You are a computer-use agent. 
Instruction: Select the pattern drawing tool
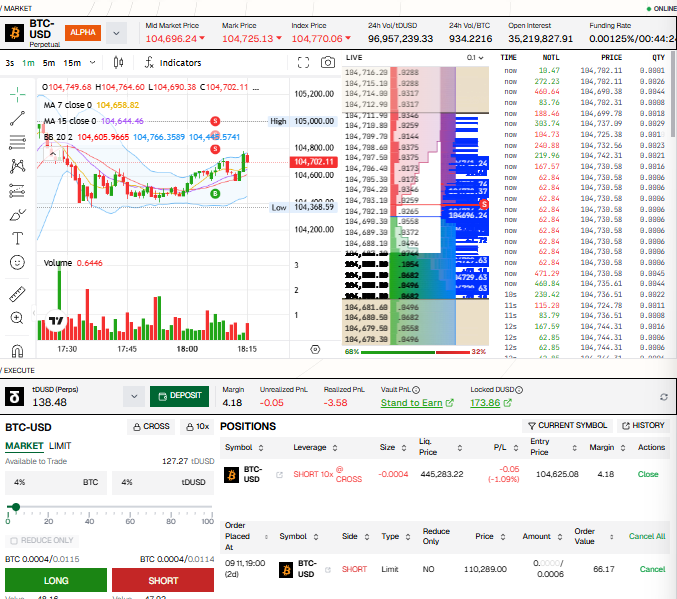coord(17,166)
